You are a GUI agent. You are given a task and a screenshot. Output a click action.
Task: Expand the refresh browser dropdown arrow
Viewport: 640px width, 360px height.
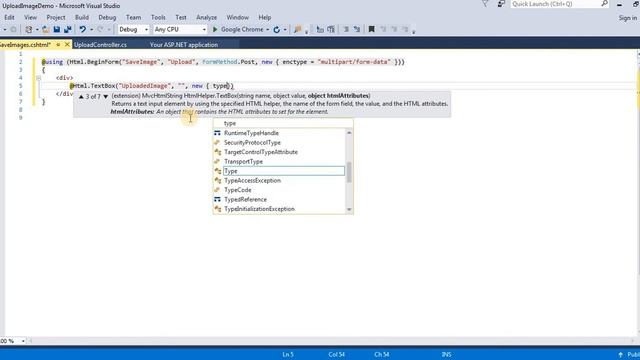click(285, 30)
